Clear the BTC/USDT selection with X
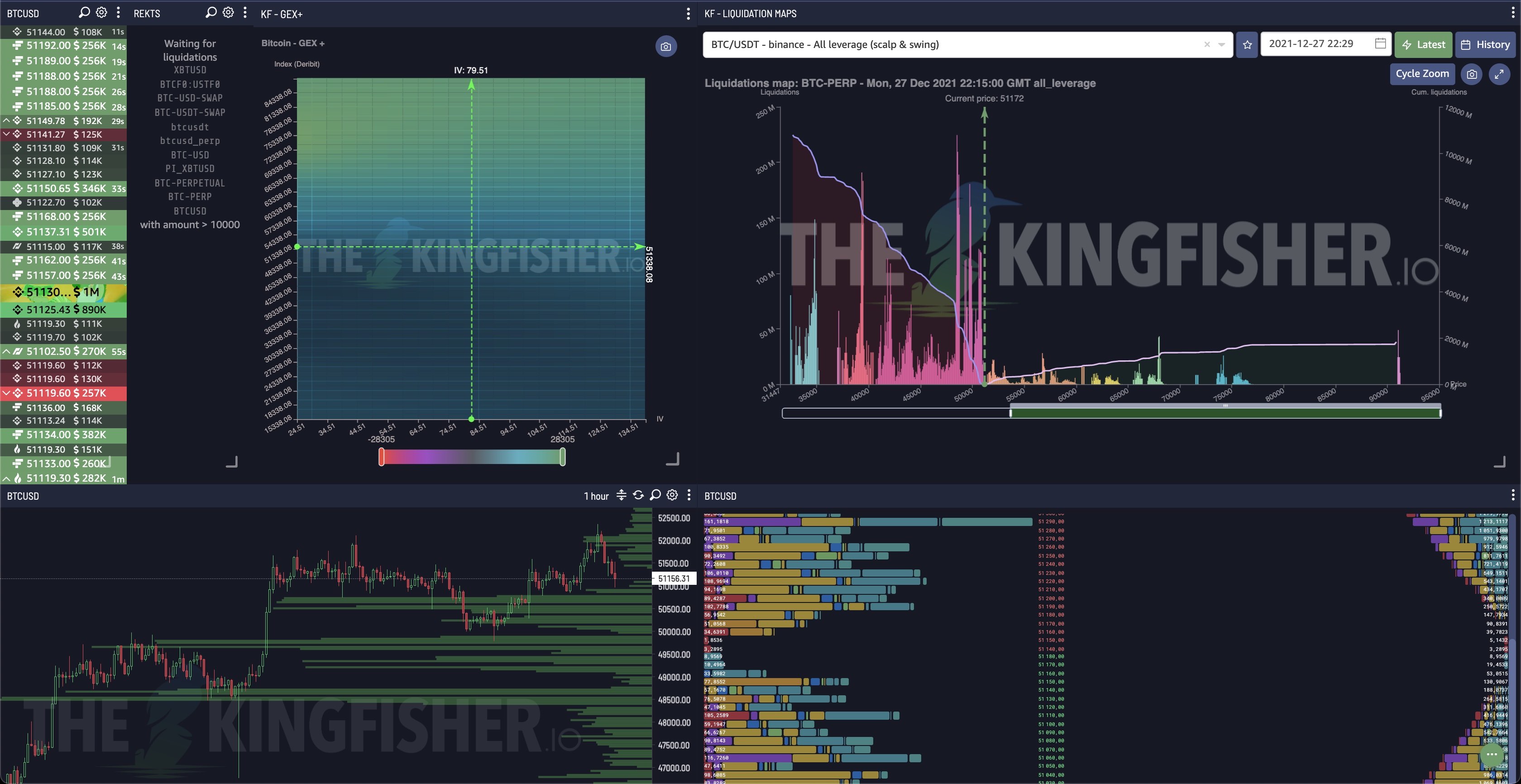Viewport: 1521px width, 784px height. click(1207, 45)
